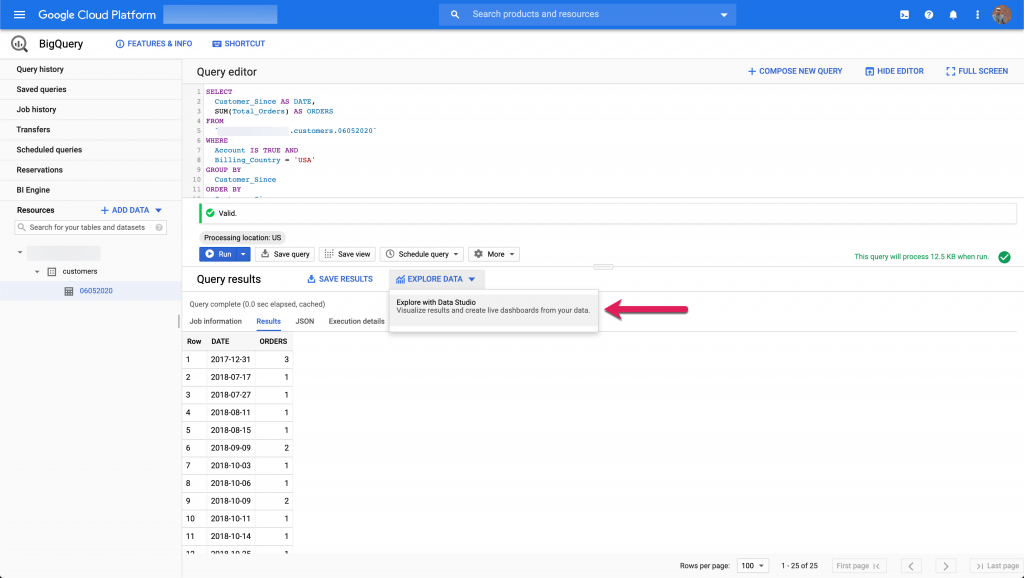The height and width of the screenshot is (578, 1024).
Task: Click the 2018-09-09 date cell
Action: 231,448
